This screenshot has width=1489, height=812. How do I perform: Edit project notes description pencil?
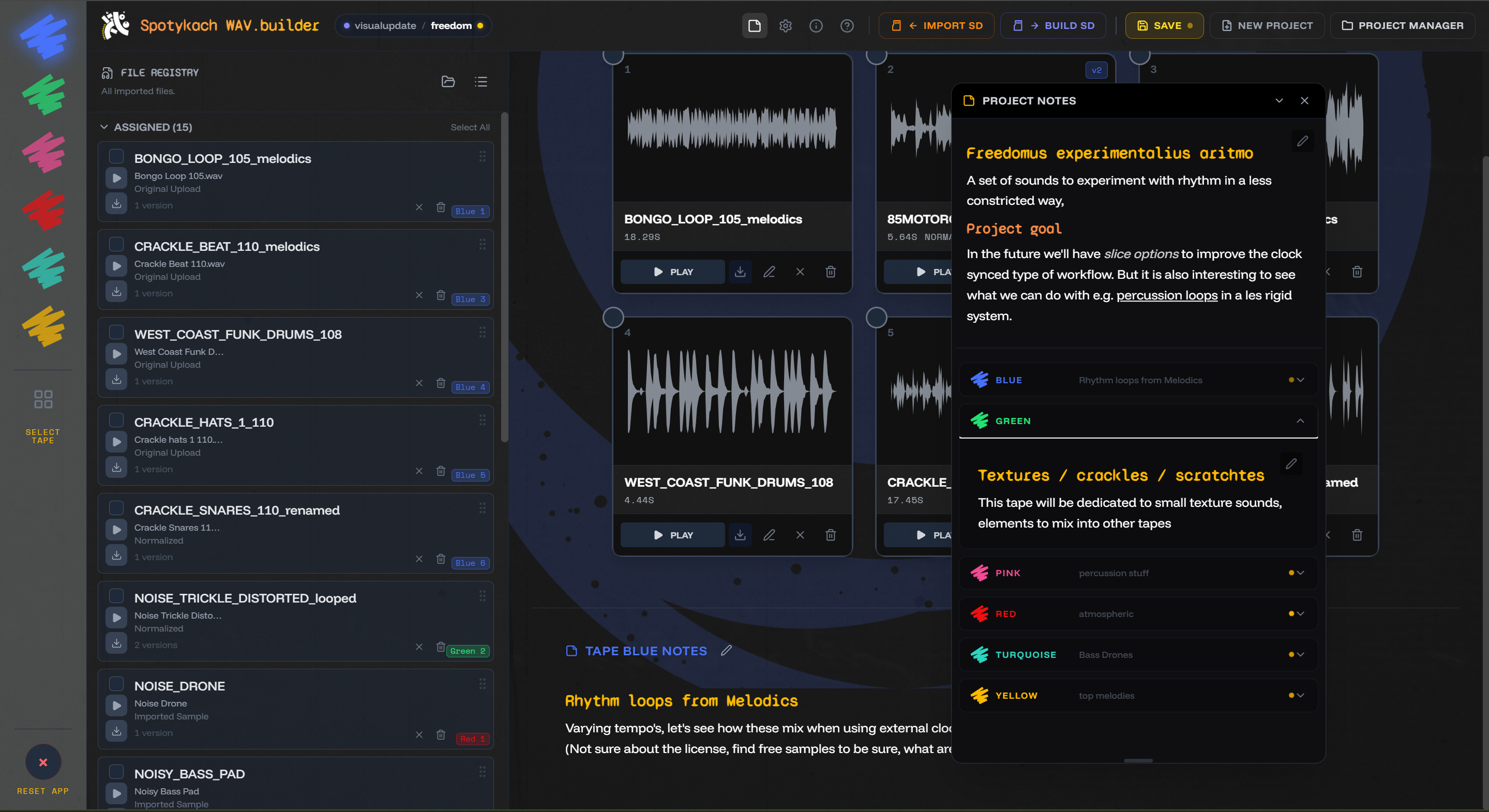1302,141
